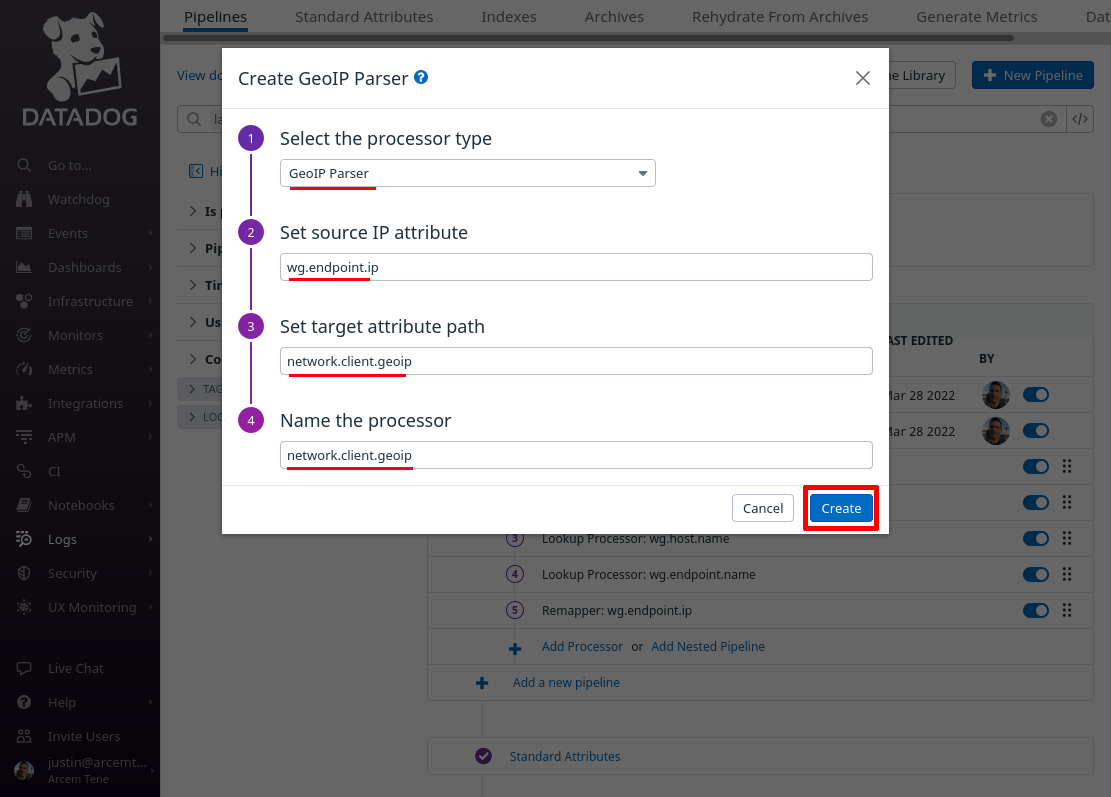Open the processor type dropdown
This screenshot has height=797, width=1111.
coord(468,173)
